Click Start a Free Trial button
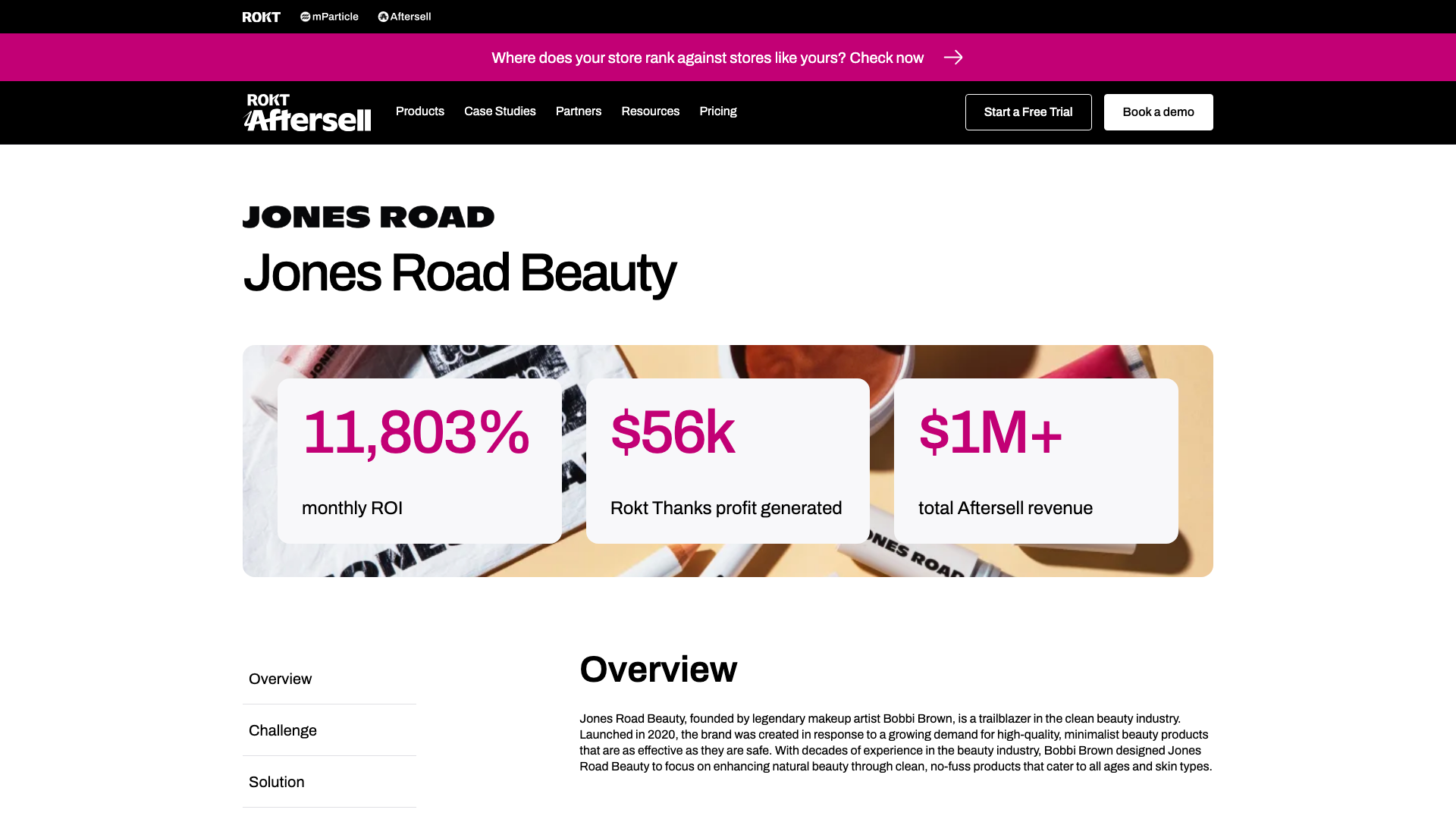The height and width of the screenshot is (819, 1456). (x=1028, y=112)
